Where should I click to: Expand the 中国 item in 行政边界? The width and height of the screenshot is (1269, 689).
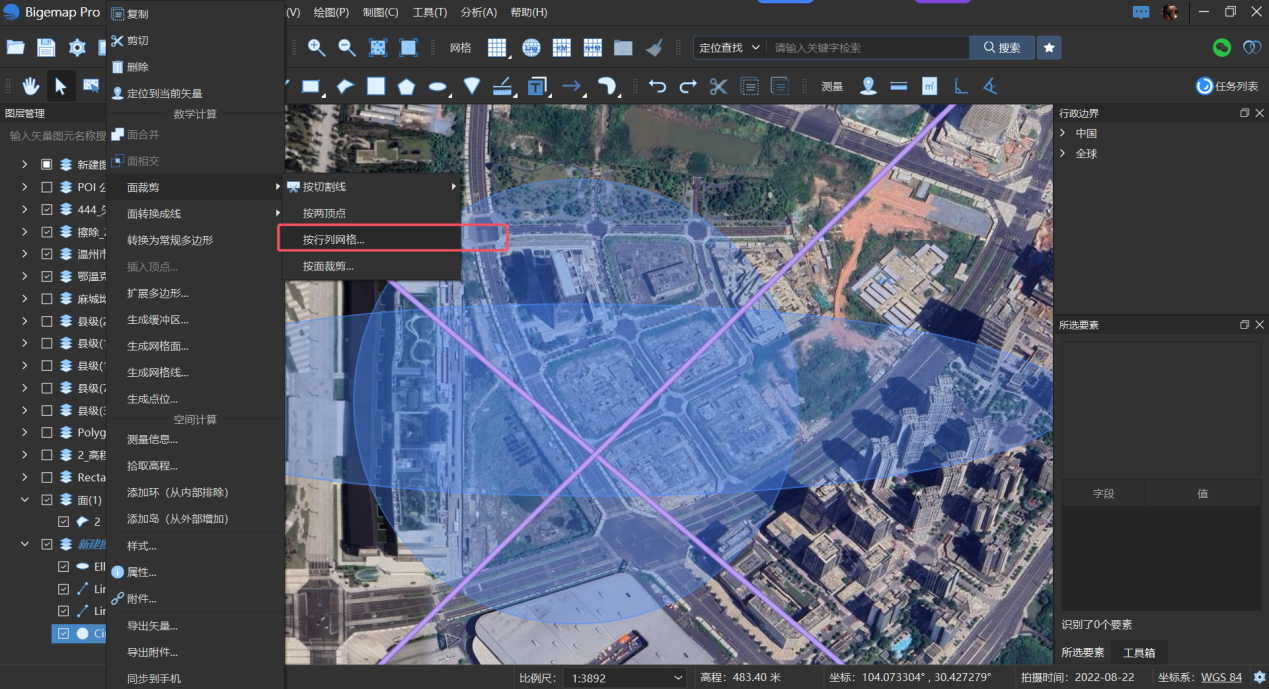[1063, 131]
